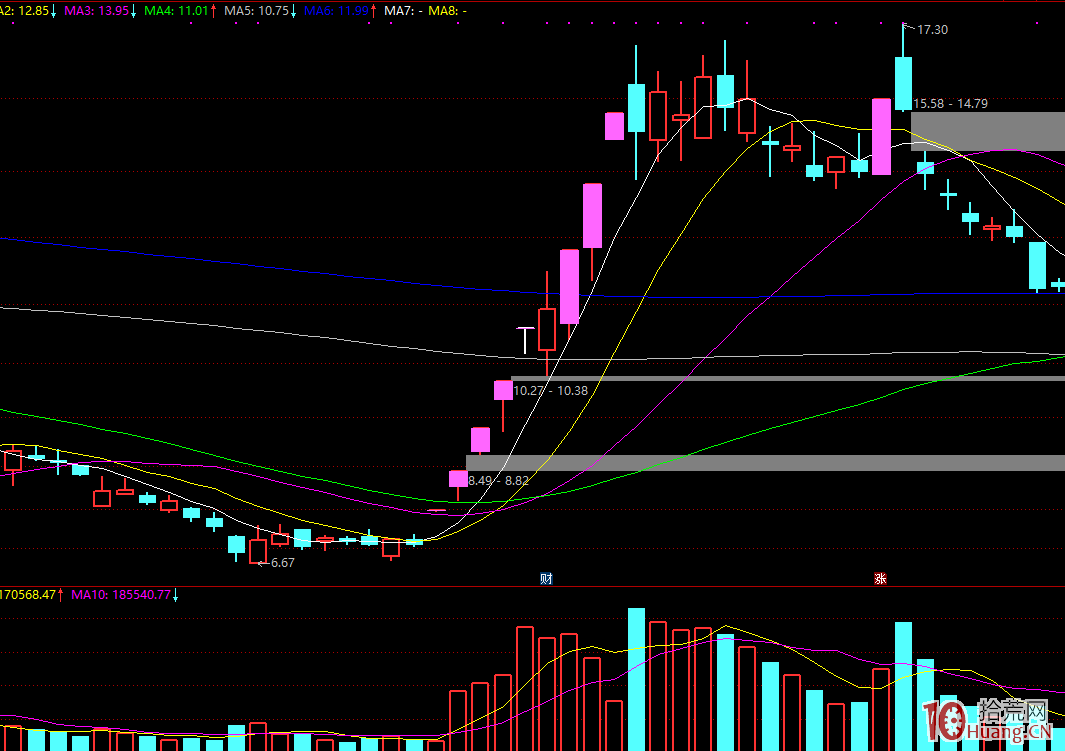Click the gray gap band beside 15.58 - 14.79
Screen dimensions: 1065x751
point(988,132)
